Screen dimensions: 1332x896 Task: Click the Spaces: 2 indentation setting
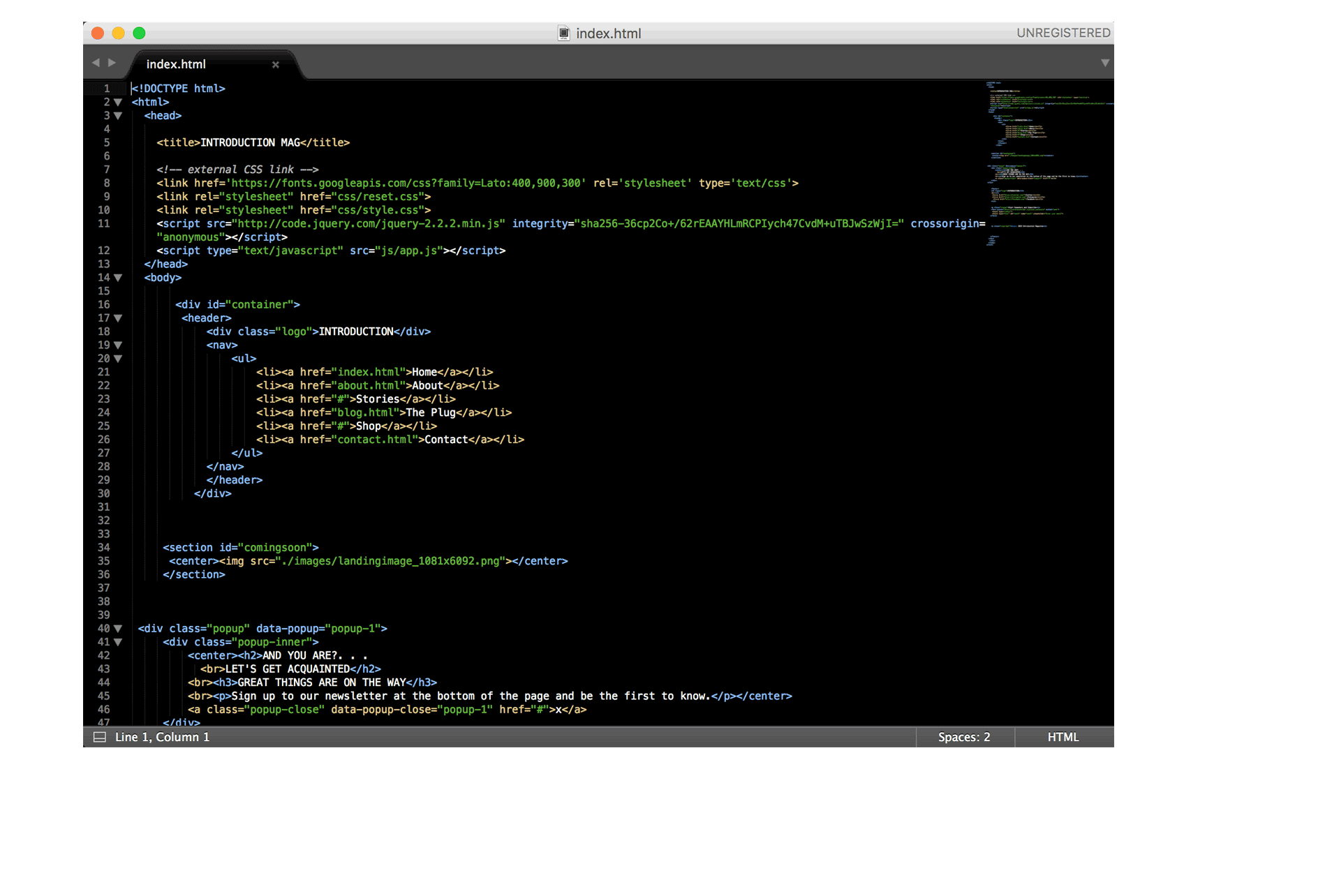point(964,736)
